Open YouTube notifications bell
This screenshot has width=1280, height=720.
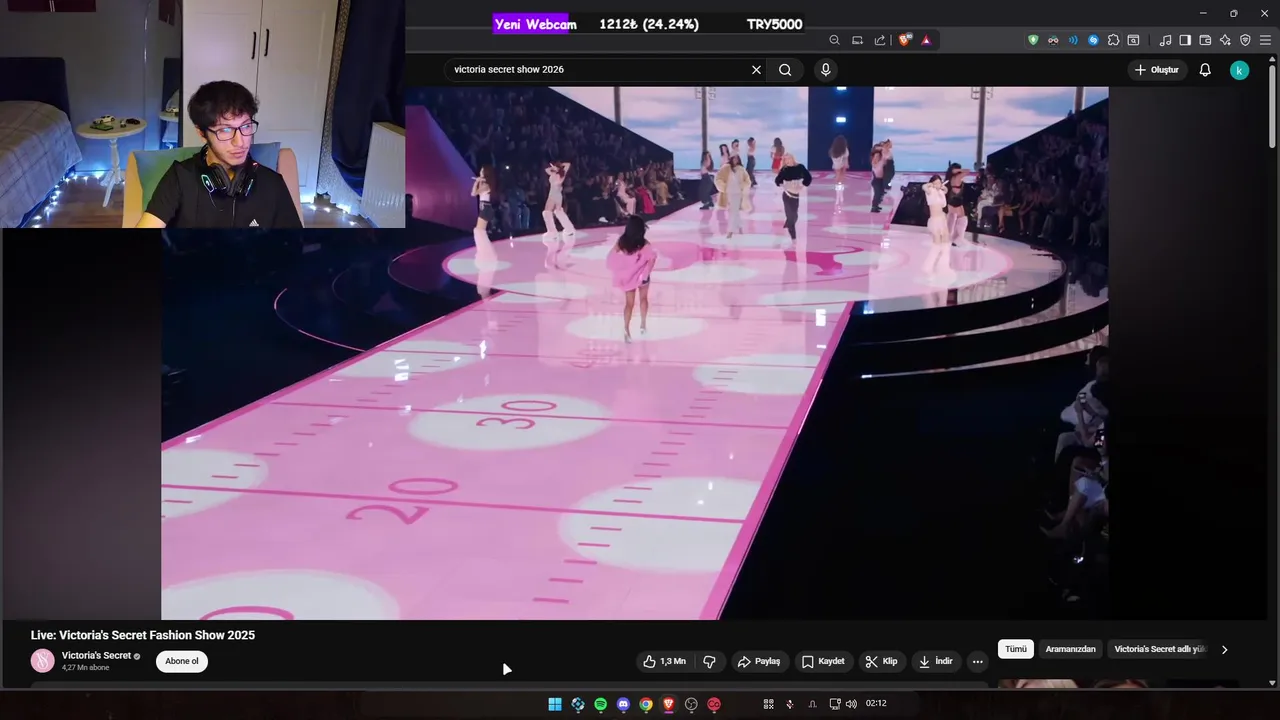(x=1205, y=70)
